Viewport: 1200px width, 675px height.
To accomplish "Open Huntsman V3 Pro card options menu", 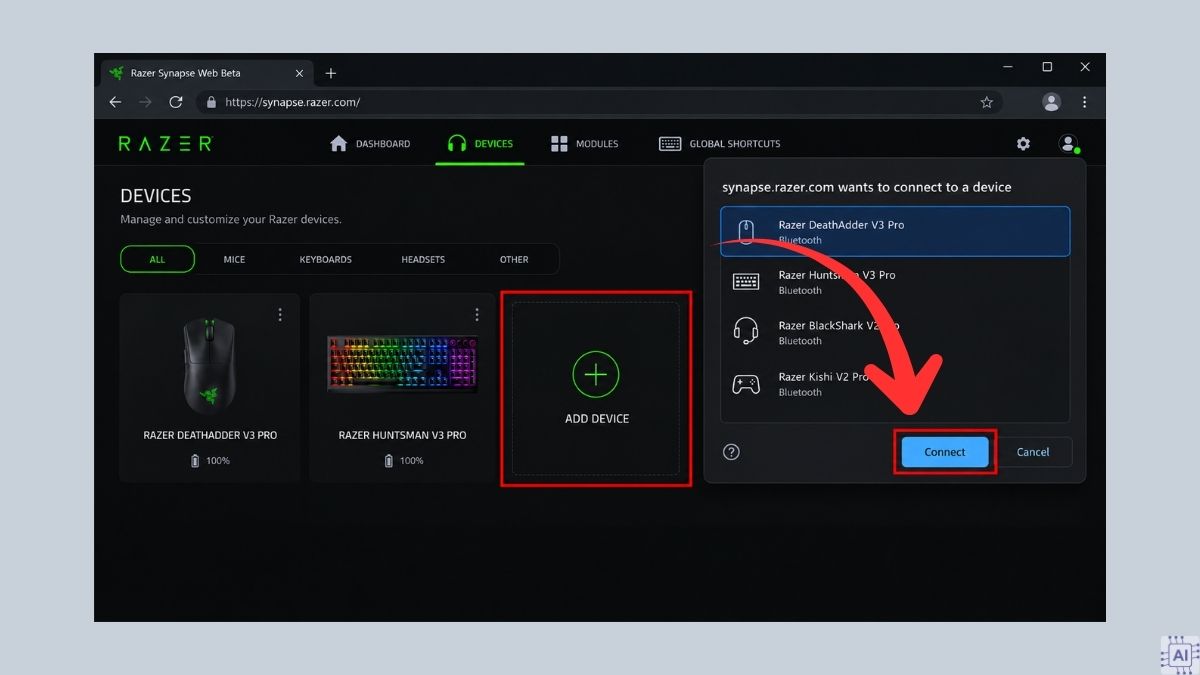I will (477, 315).
